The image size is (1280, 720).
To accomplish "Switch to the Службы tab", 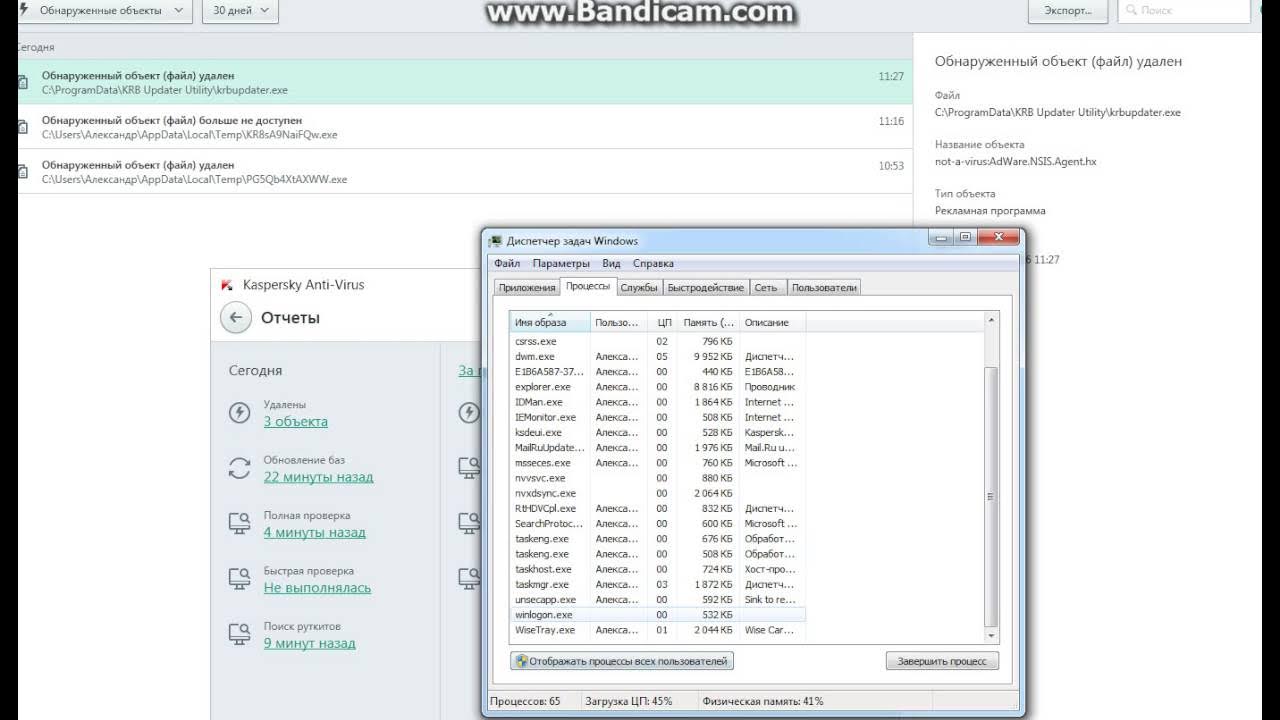I will [639, 288].
